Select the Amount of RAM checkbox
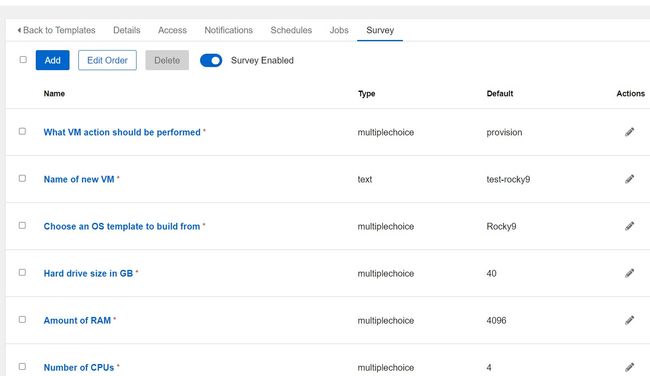This screenshot has width=650, height=376. (x=22, y=320)
